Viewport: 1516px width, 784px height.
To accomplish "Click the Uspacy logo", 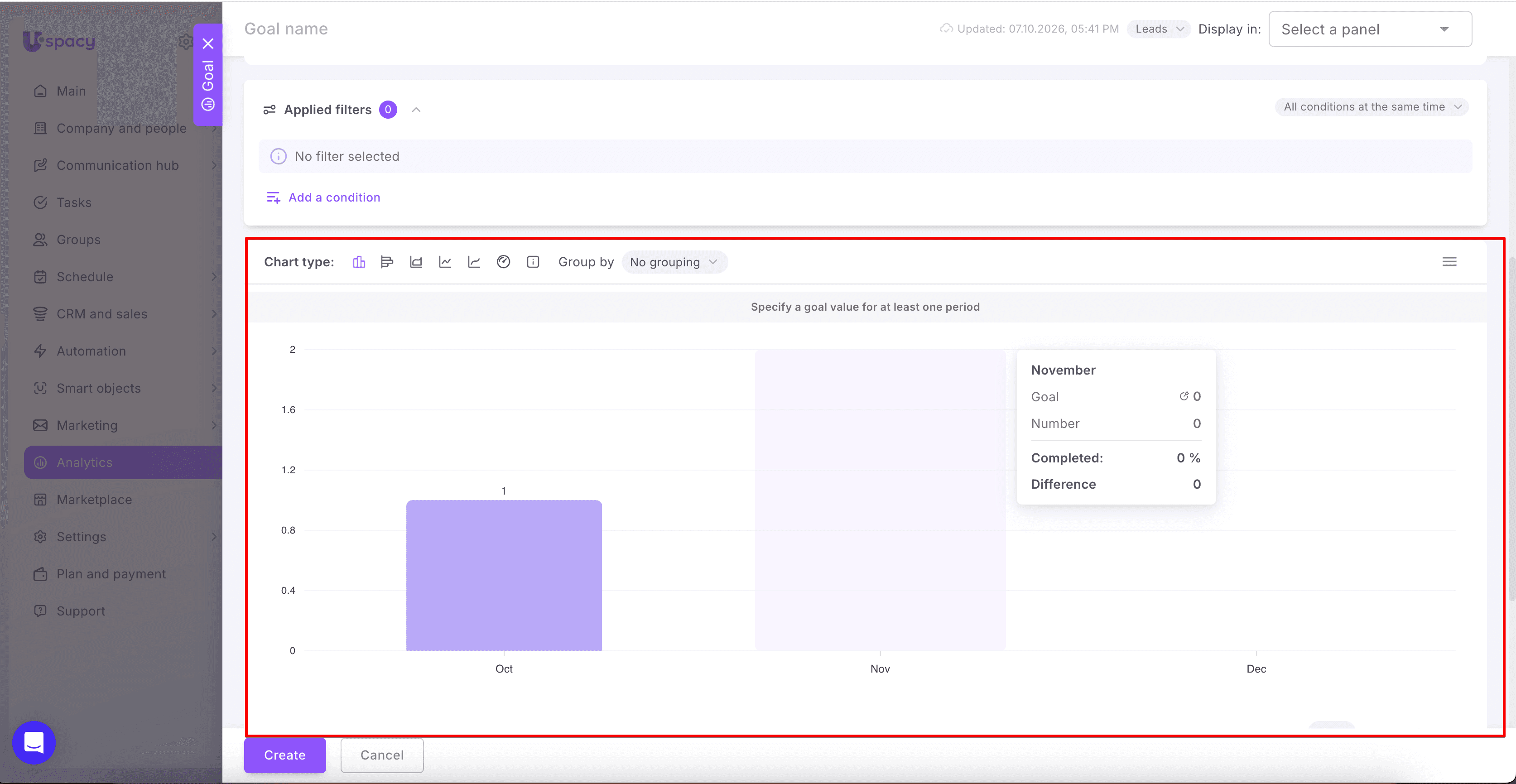I will coord(59,41).
